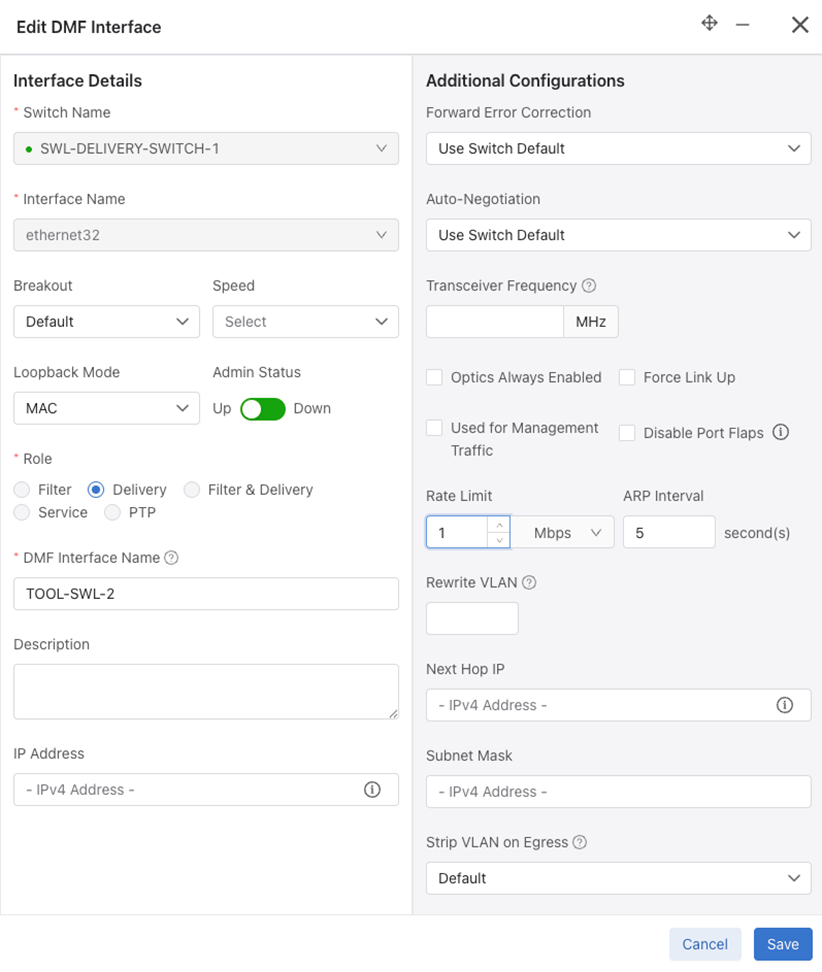Click the Description text area

pyautogui.click(x=206, y=692)
